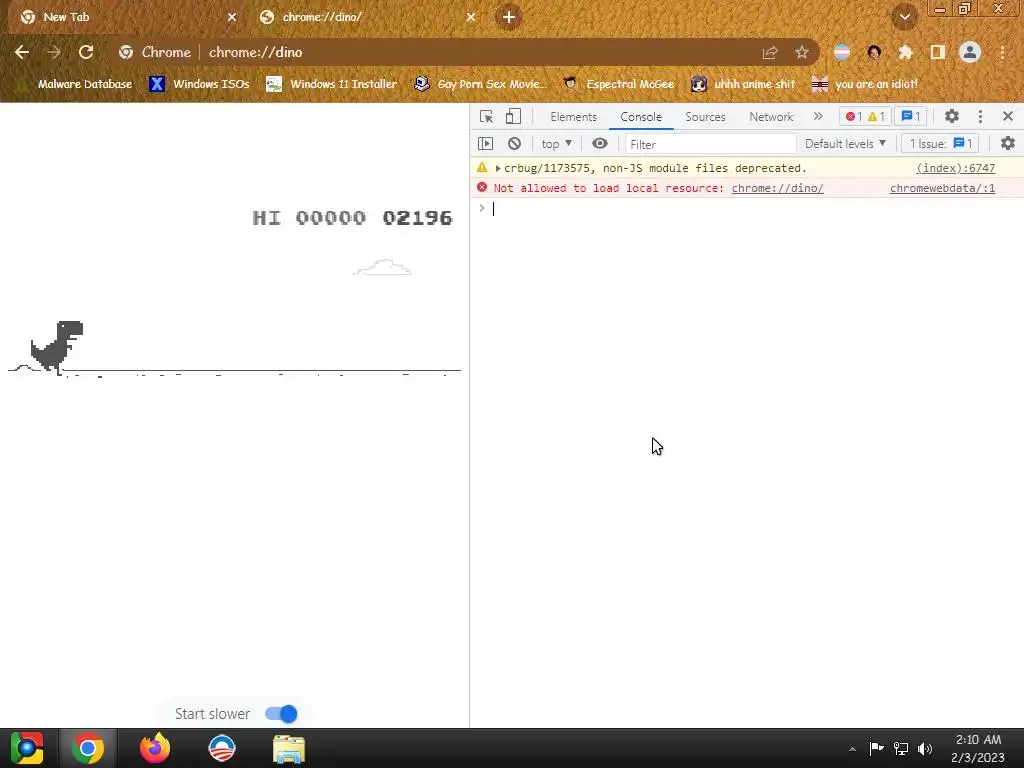This screenshot has height=768, width=1024.
Task: Open the volume speaker tray icon
Action: 925,748
